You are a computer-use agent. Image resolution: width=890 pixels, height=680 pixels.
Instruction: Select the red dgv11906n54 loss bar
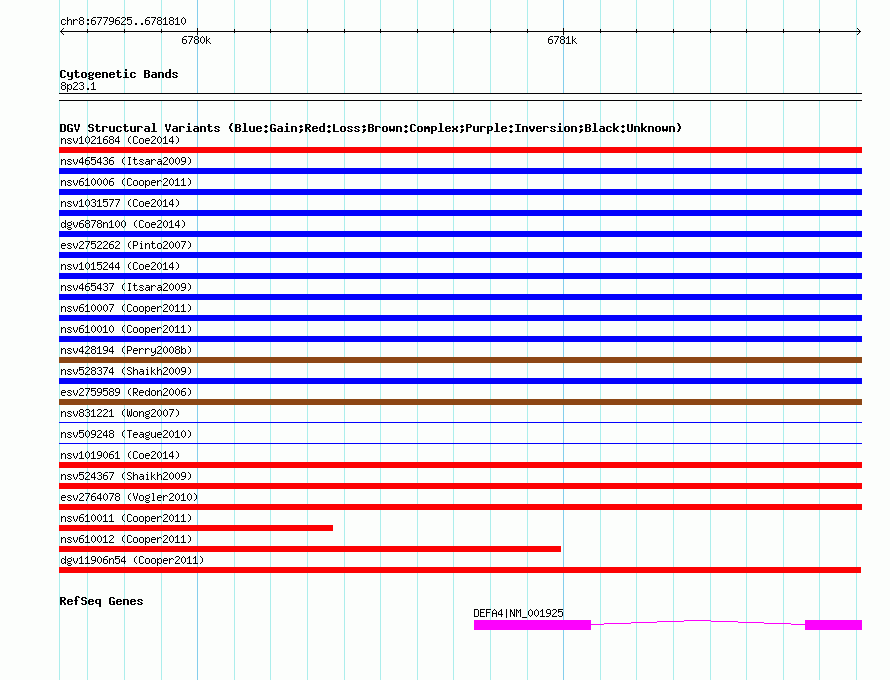click(x=460, y=570)
